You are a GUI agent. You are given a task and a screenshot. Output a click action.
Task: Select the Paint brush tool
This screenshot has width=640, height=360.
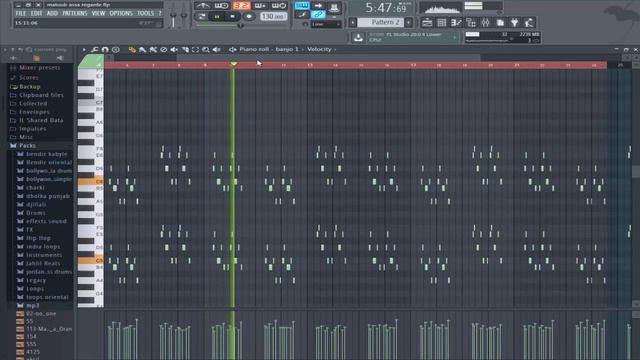(142, 49)
